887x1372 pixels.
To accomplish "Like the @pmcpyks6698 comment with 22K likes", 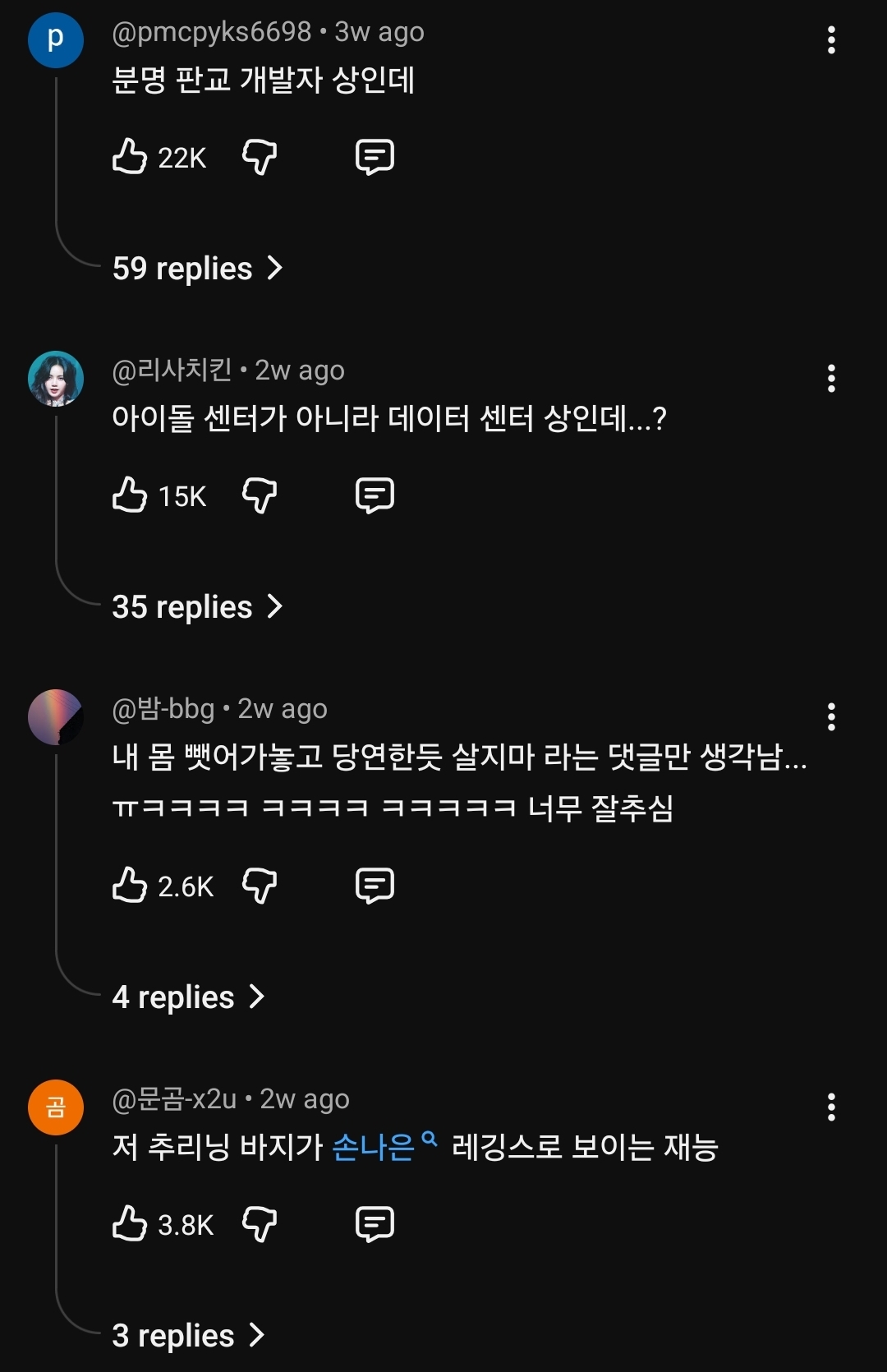I will tap(130, 156).
